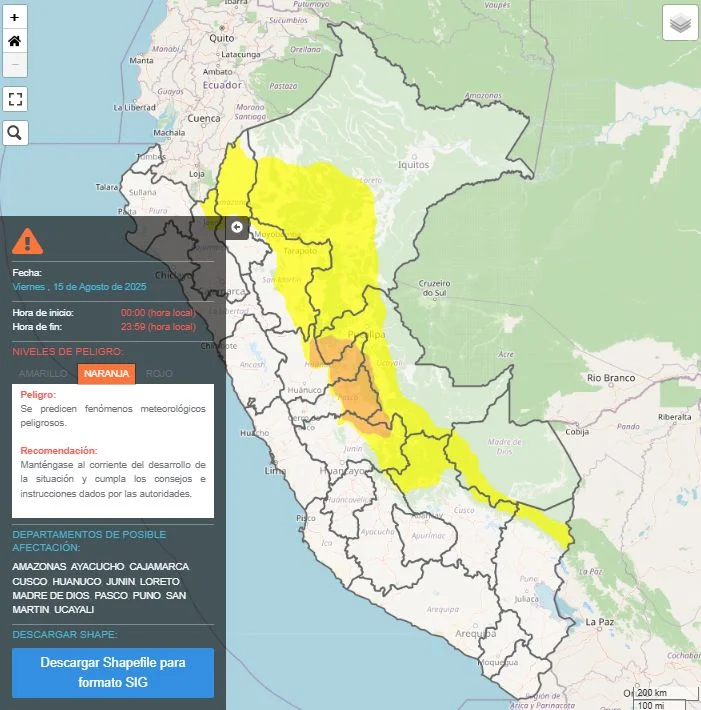This screenshot has height=710, width=701.
Task: Click the date Viernes, 15 de Agosto de 2025
Action: click(79, 287)
